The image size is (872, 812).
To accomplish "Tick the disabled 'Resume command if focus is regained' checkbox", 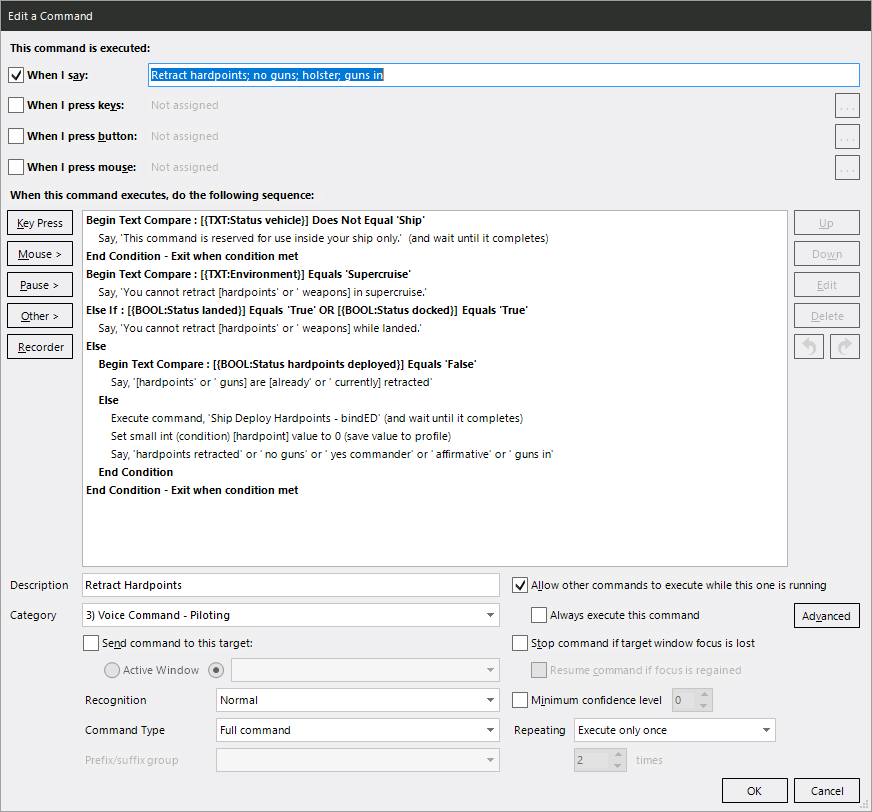I will click(539, 670).
